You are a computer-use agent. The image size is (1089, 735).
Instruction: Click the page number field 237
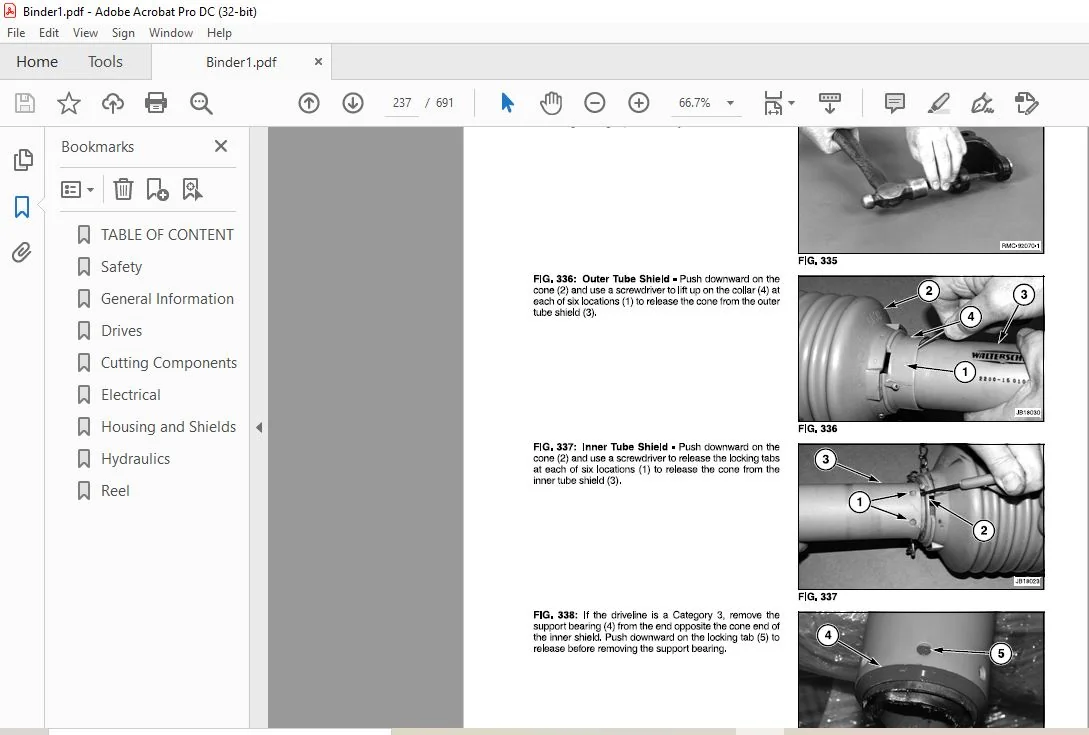click(x=401, y=103)
